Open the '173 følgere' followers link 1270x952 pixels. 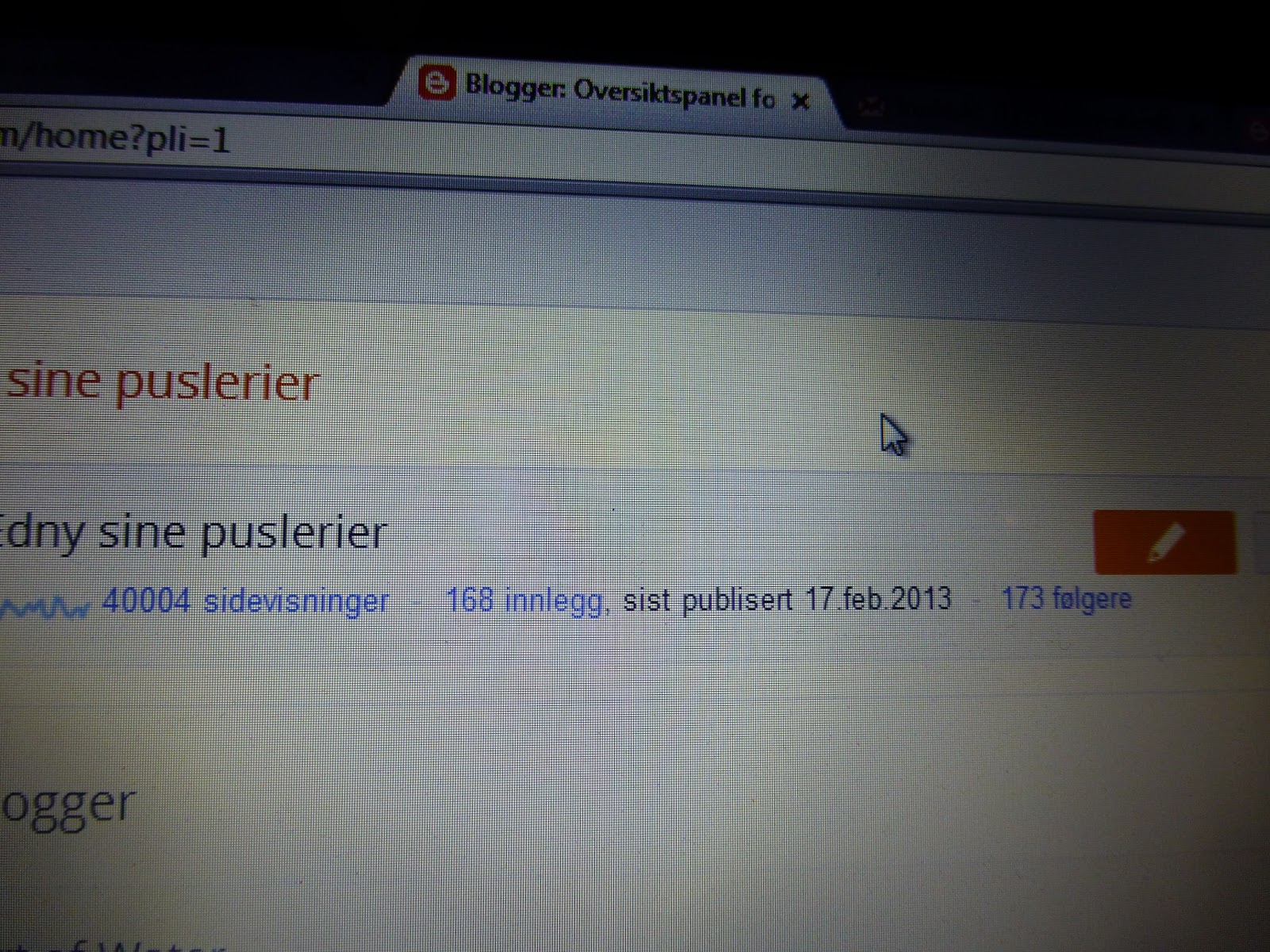(1067, 598)
